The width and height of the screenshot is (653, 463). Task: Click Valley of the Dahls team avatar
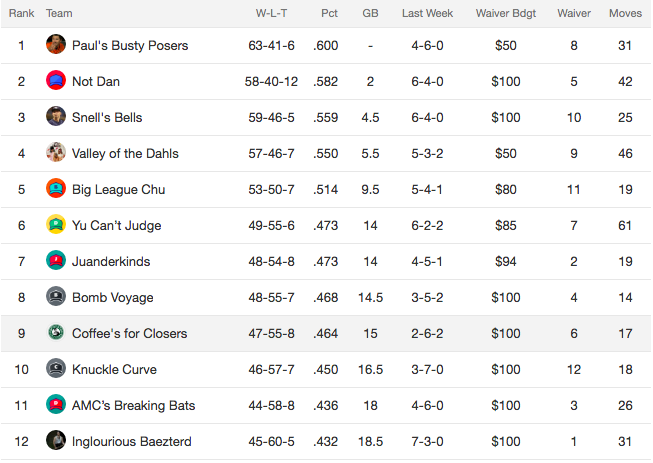pos(56,152)
